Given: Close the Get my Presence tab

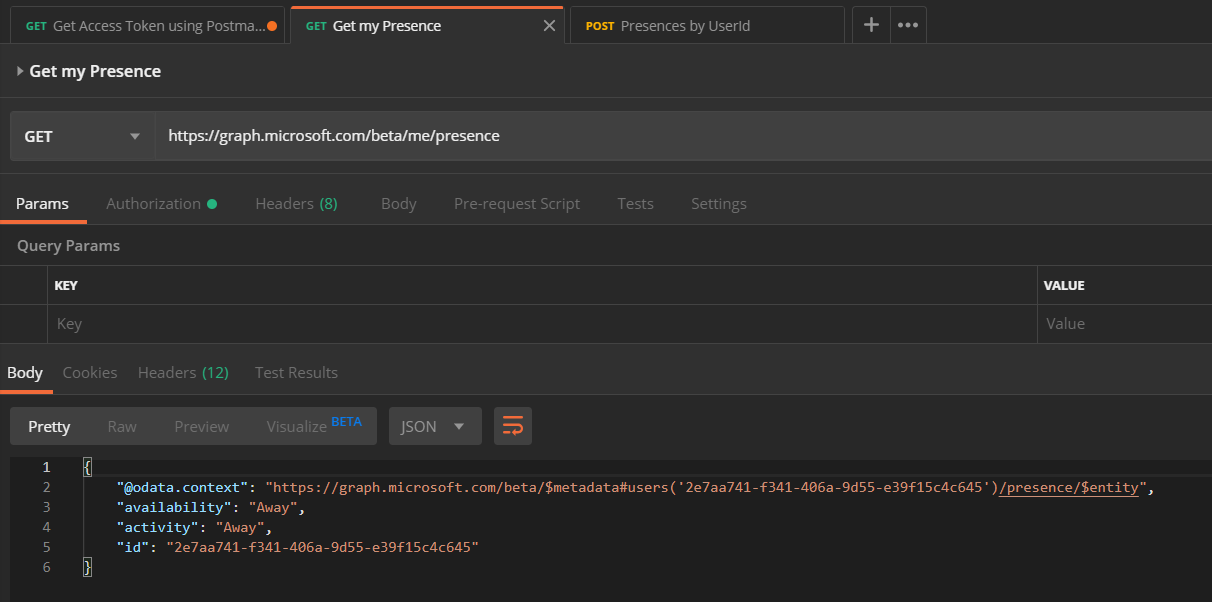Looking at the screenshot, I should tap(549, 26).
